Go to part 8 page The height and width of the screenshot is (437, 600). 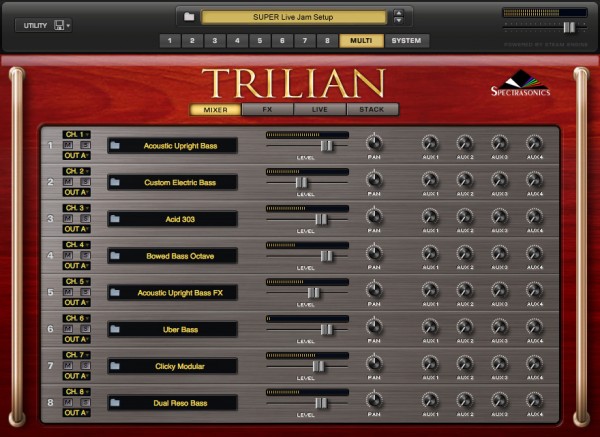[327, 41]
